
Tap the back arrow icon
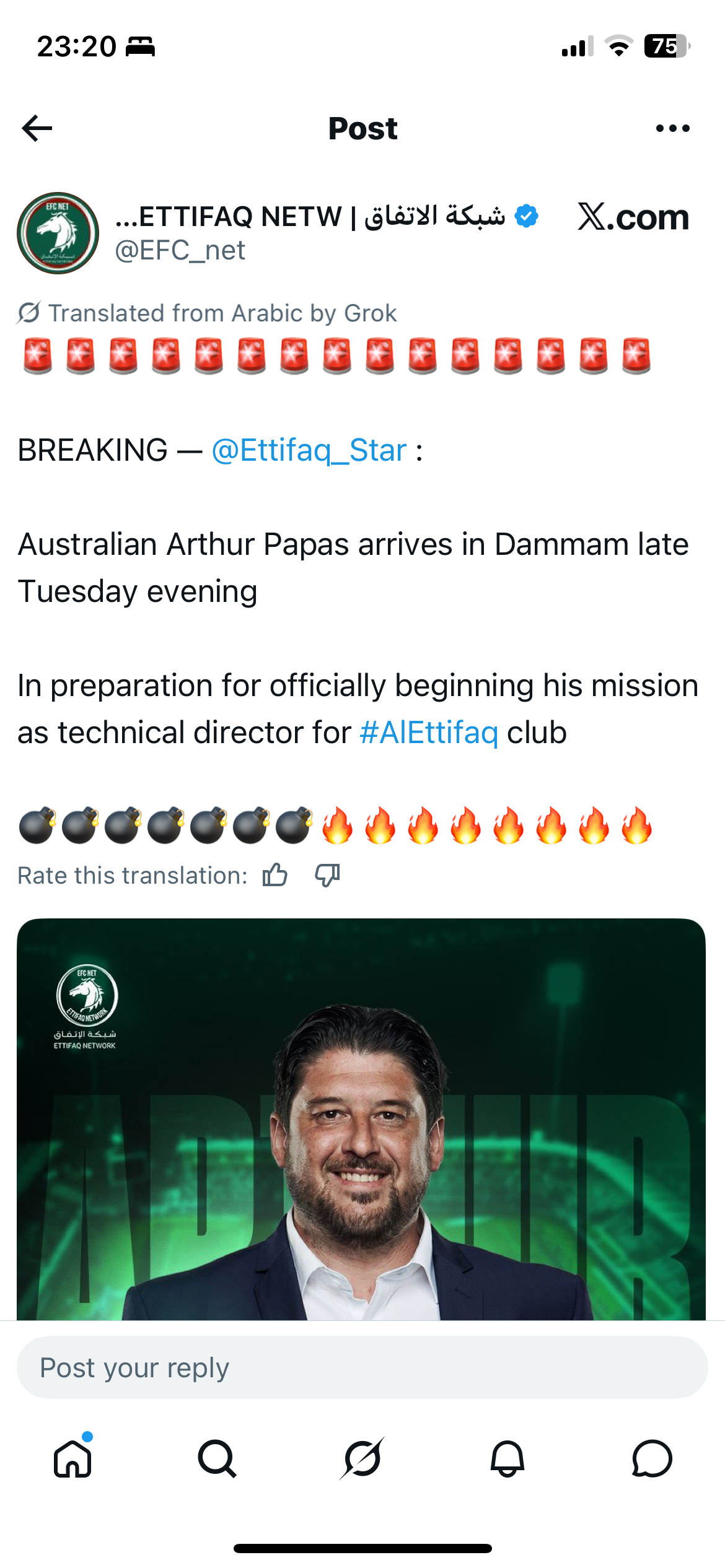coord(37,128)
